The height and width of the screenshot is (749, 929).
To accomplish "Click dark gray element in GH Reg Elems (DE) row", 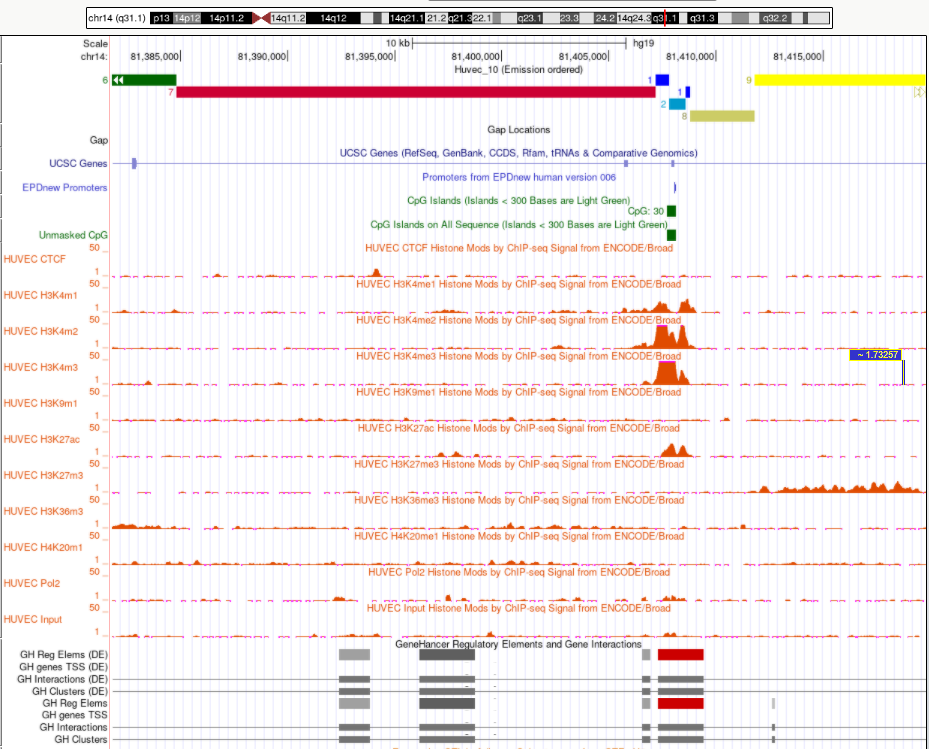I will point(447,655).
